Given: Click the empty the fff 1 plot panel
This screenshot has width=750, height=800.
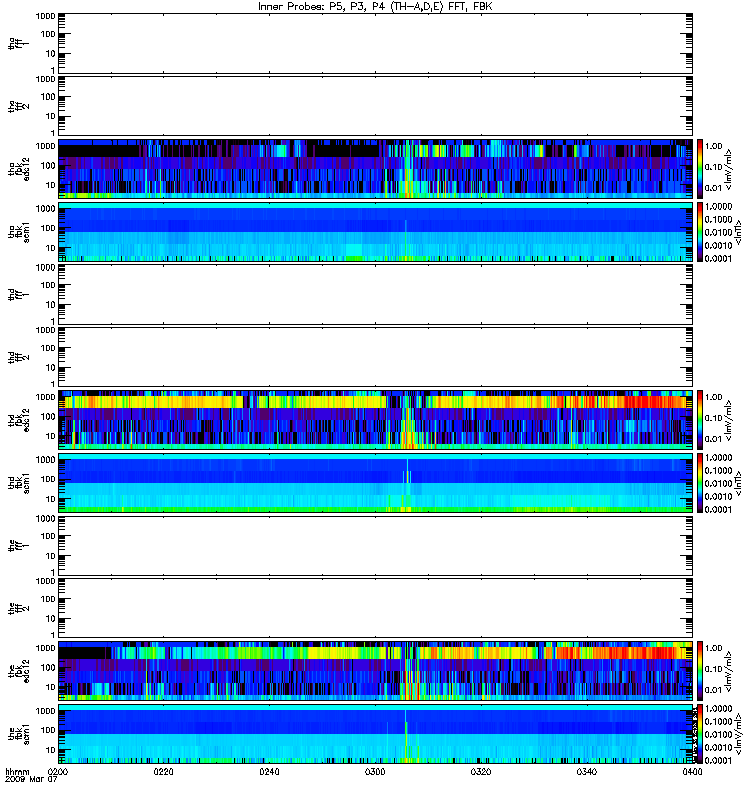Looking at the screenshot, I should point(376,545).
